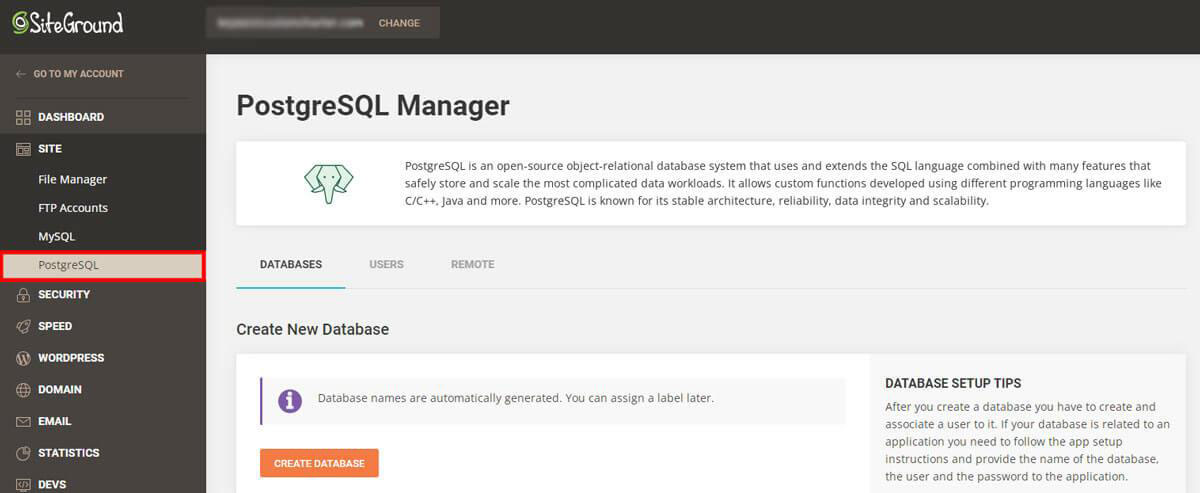Click the PostgreSQL Manager heading
Image resolution: width=1200 pixels, height=493 pixels.
(373, 106)
